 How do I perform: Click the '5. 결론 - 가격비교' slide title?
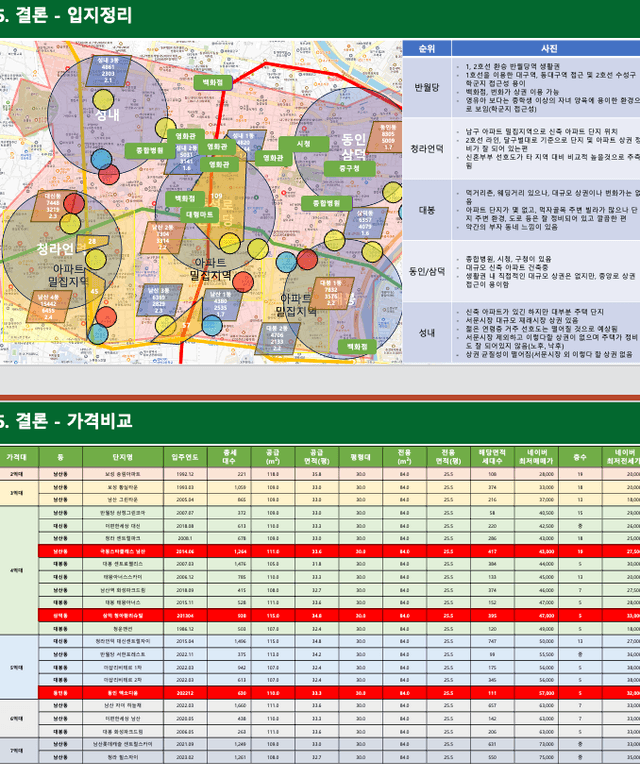point(66,420)
